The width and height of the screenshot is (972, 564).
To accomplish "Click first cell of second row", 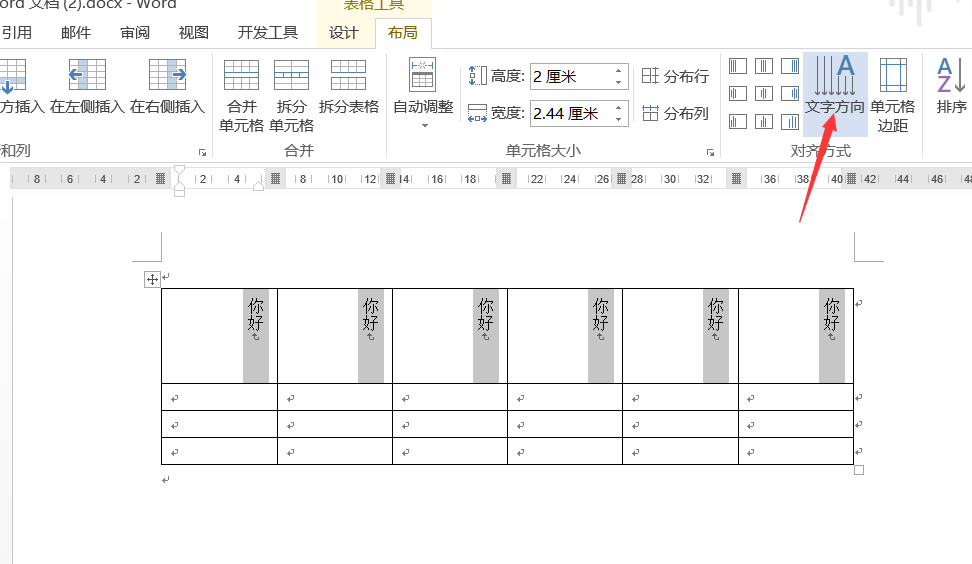I will pyautogui.click(x=219, y=397).
